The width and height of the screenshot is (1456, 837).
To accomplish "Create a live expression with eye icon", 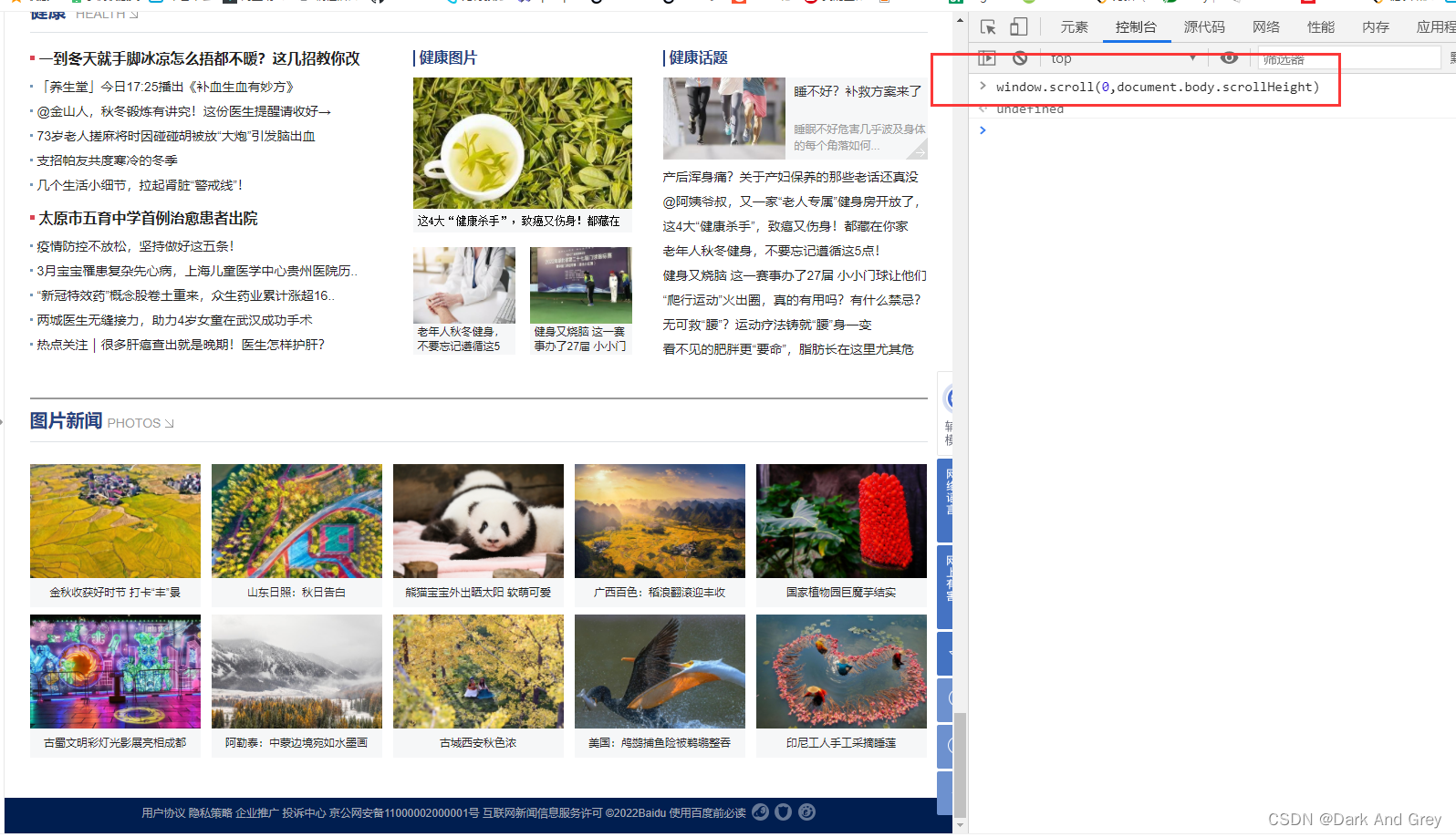I will tap(1229, 58).
